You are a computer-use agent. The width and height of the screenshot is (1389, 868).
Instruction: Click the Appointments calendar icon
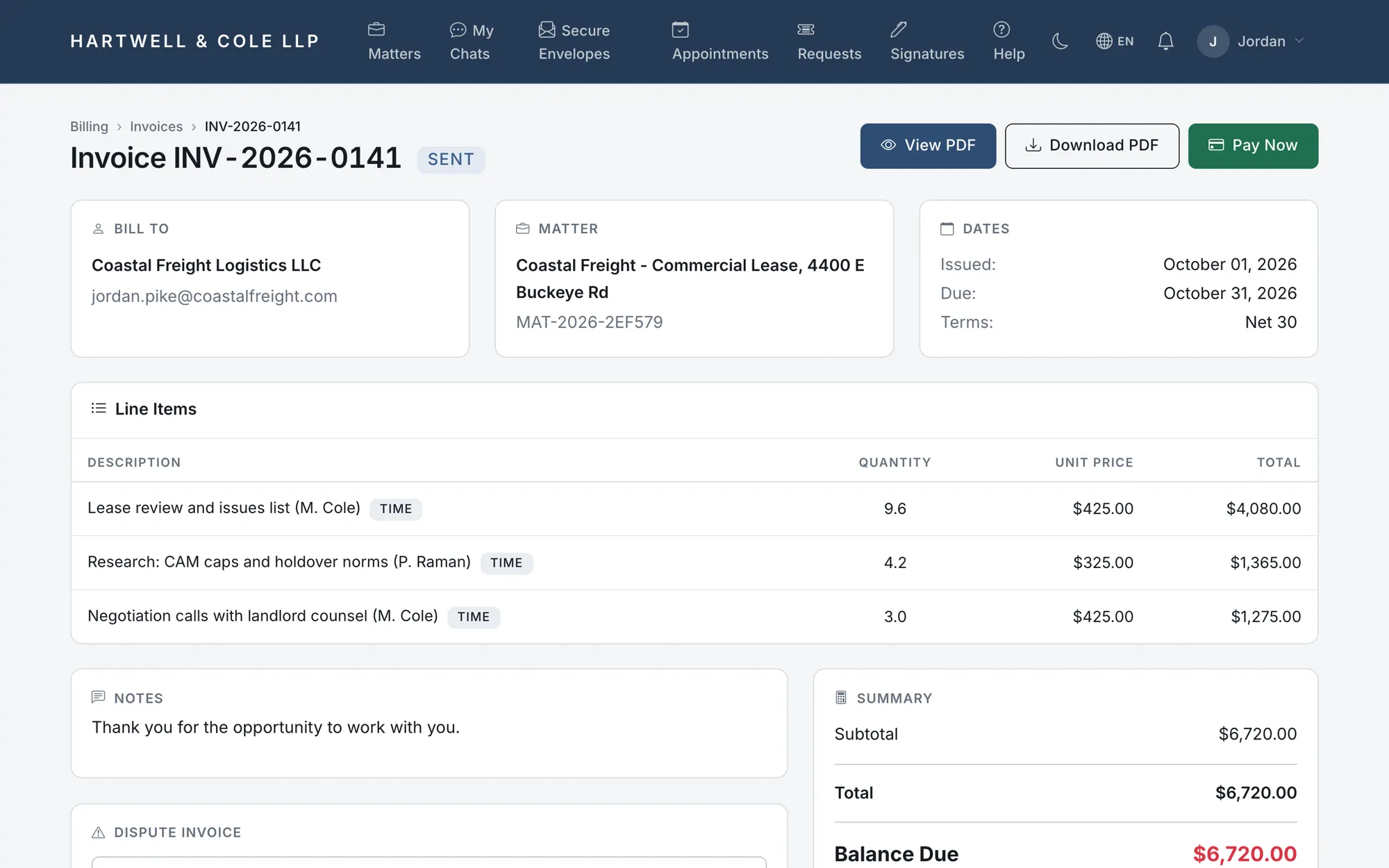[x=680, y=29]
